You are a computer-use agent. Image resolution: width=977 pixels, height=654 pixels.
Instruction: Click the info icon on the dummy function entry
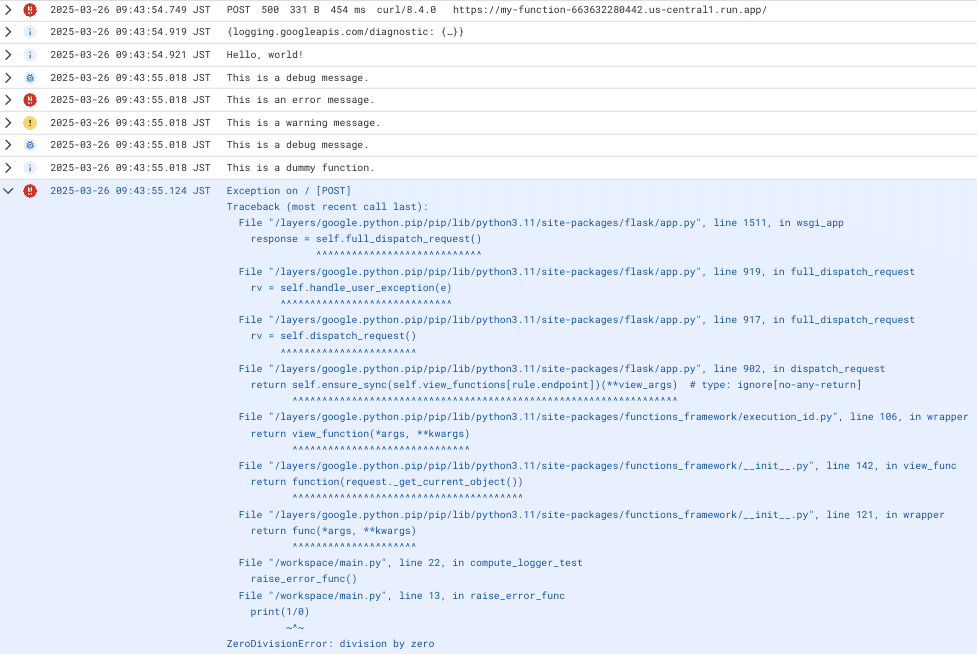click(x=29, y=167)
